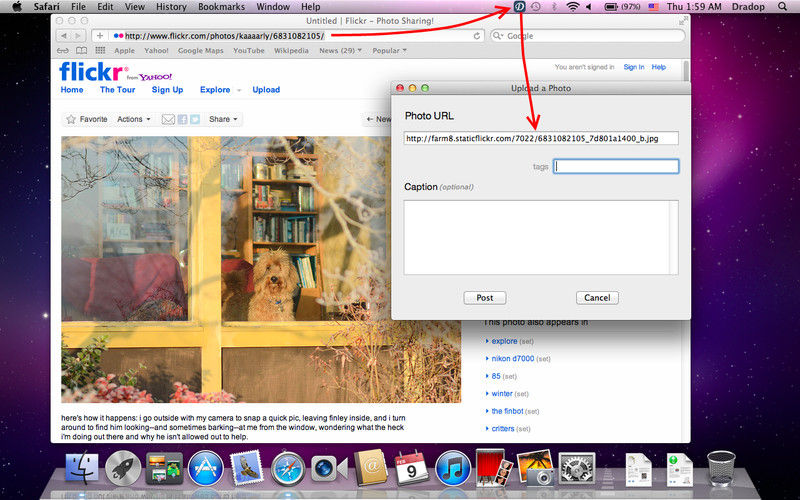Open Mission Control in the Dock
The height and width of the screenshot is (500, 800).
pyautogui.click(x=164, y=468)
